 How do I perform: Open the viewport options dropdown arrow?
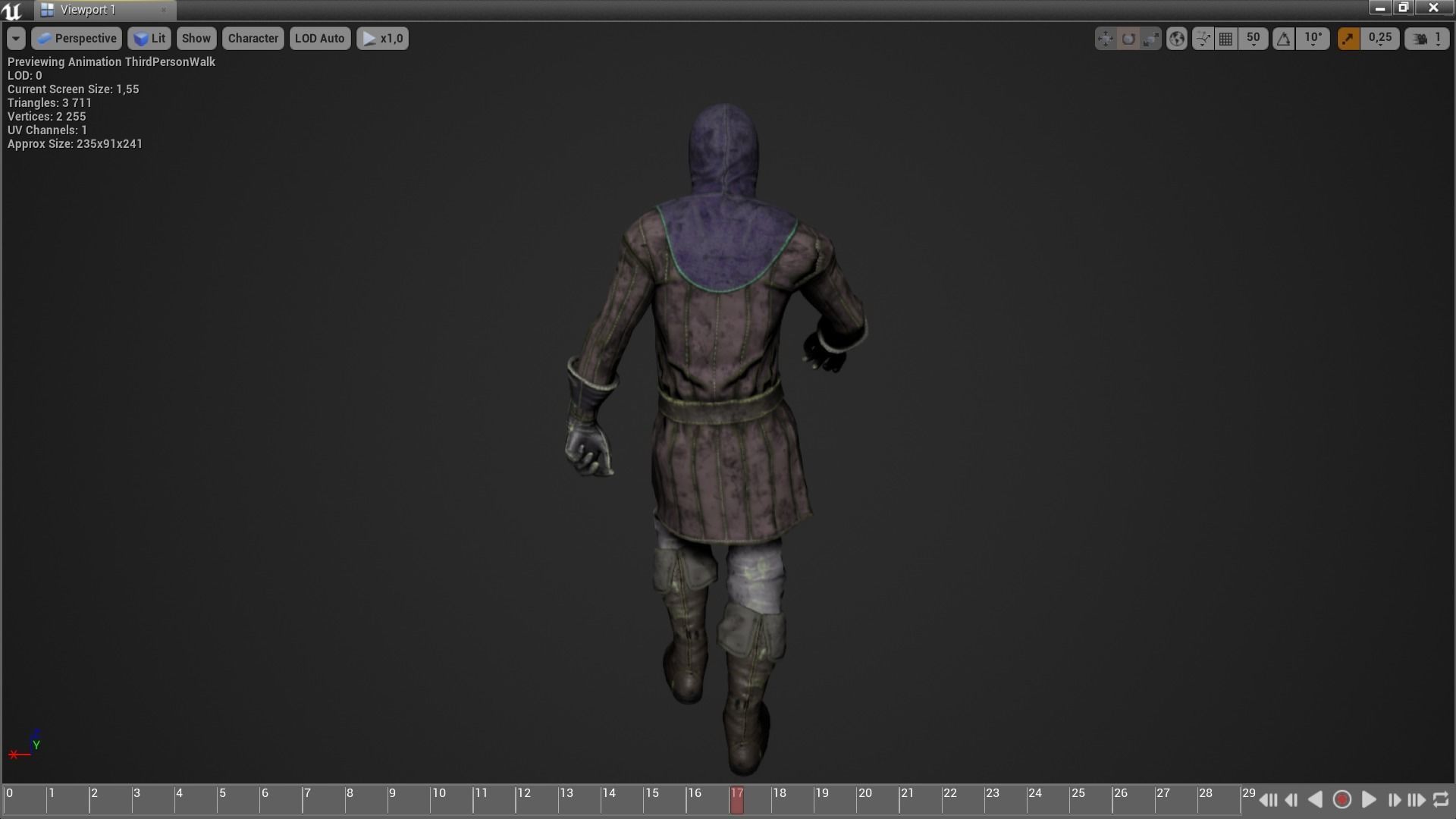15,39
